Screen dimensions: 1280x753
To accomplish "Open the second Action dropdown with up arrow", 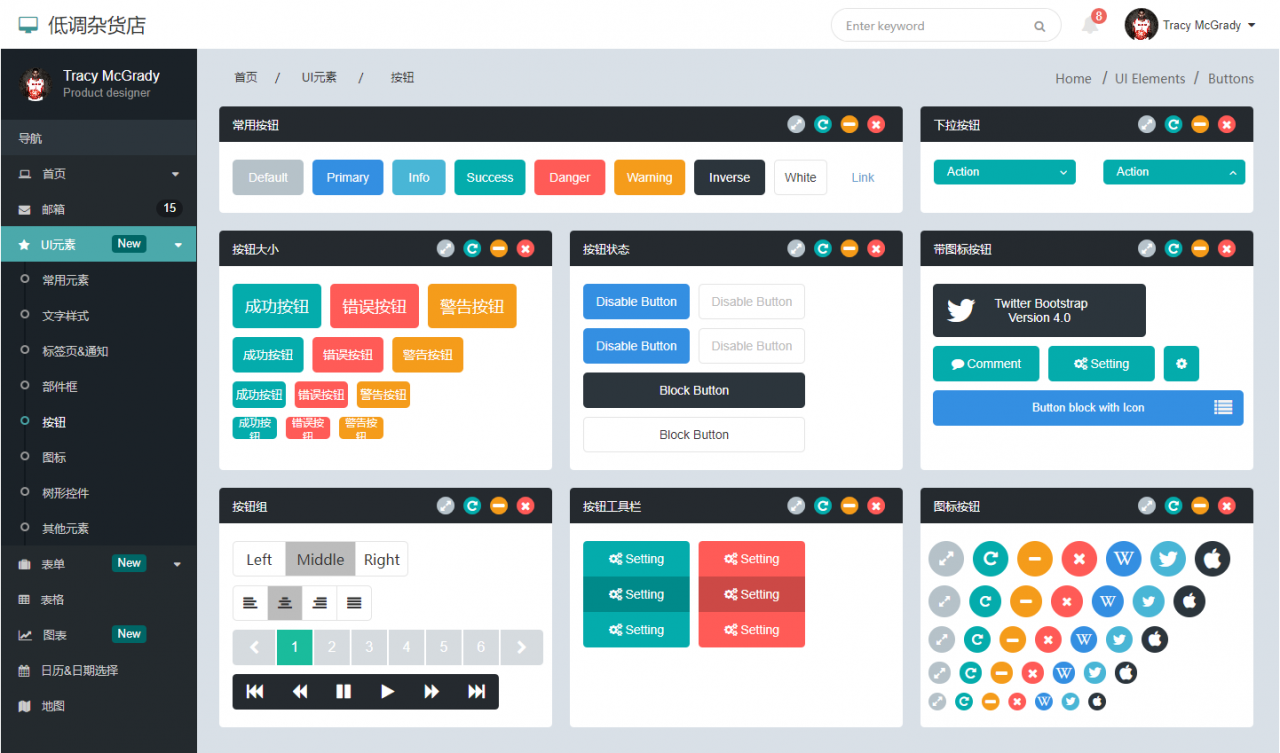I will (1174, 172).
